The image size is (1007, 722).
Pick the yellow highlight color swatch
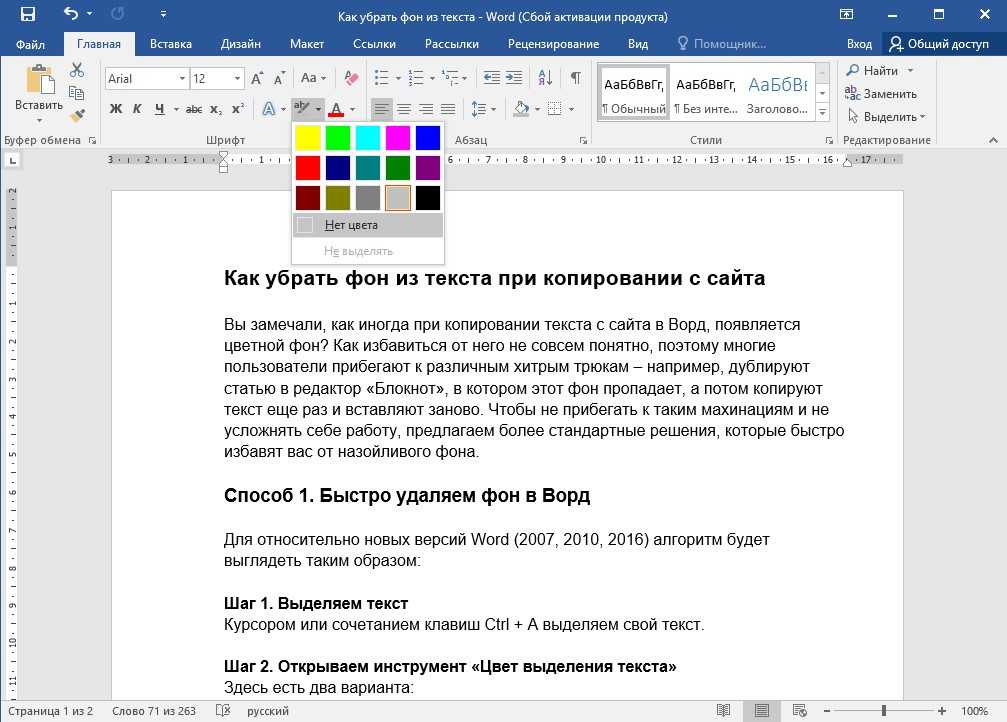[x=308, y=138]
